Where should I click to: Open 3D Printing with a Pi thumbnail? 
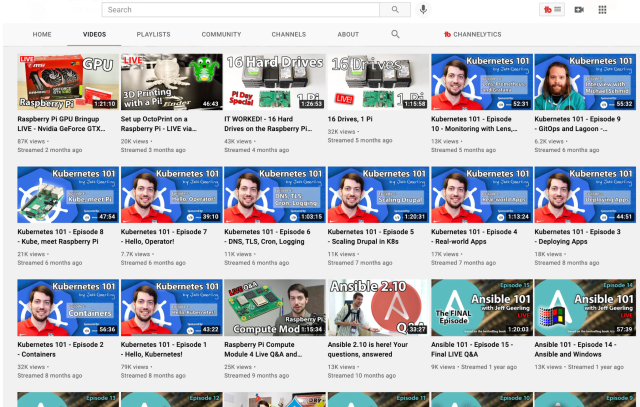171,82
